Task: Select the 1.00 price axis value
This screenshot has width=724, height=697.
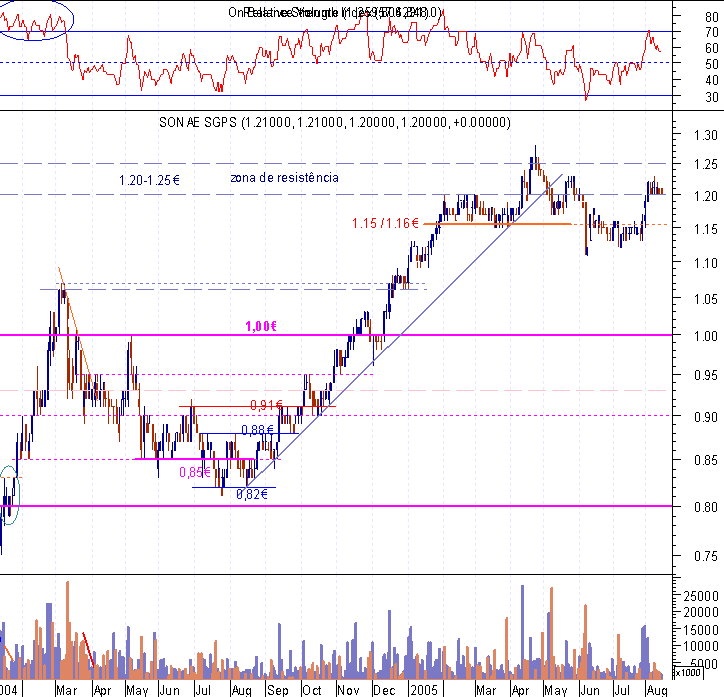Action: (706, 336)
